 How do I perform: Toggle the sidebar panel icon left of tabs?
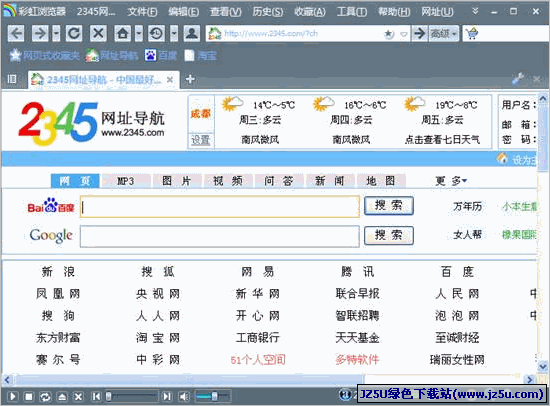pos(12,79)
